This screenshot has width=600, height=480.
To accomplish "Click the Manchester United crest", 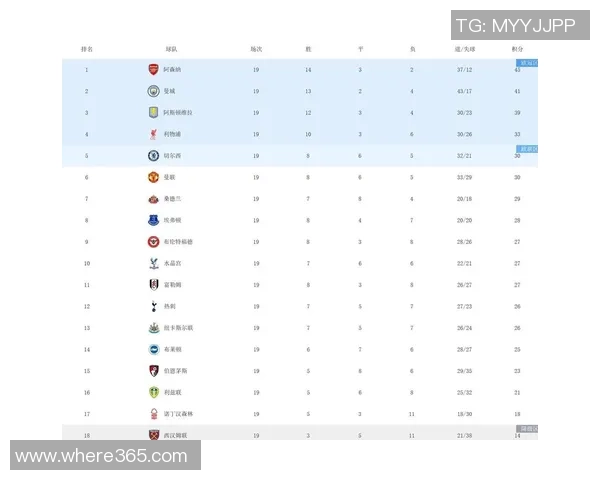I will 153,177.
